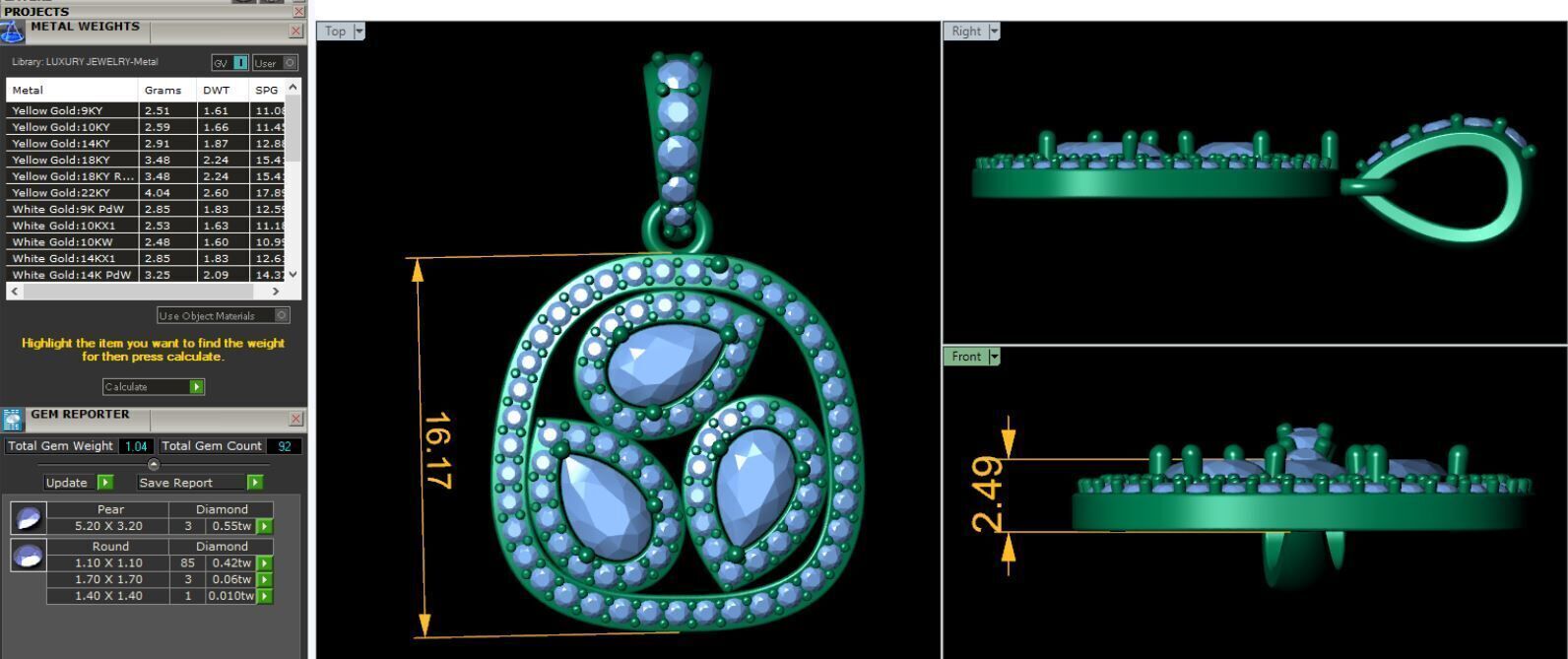1568x659 pixels.
Task: Click the 16.17 dimension in Top view
Action: coord(437,450)
